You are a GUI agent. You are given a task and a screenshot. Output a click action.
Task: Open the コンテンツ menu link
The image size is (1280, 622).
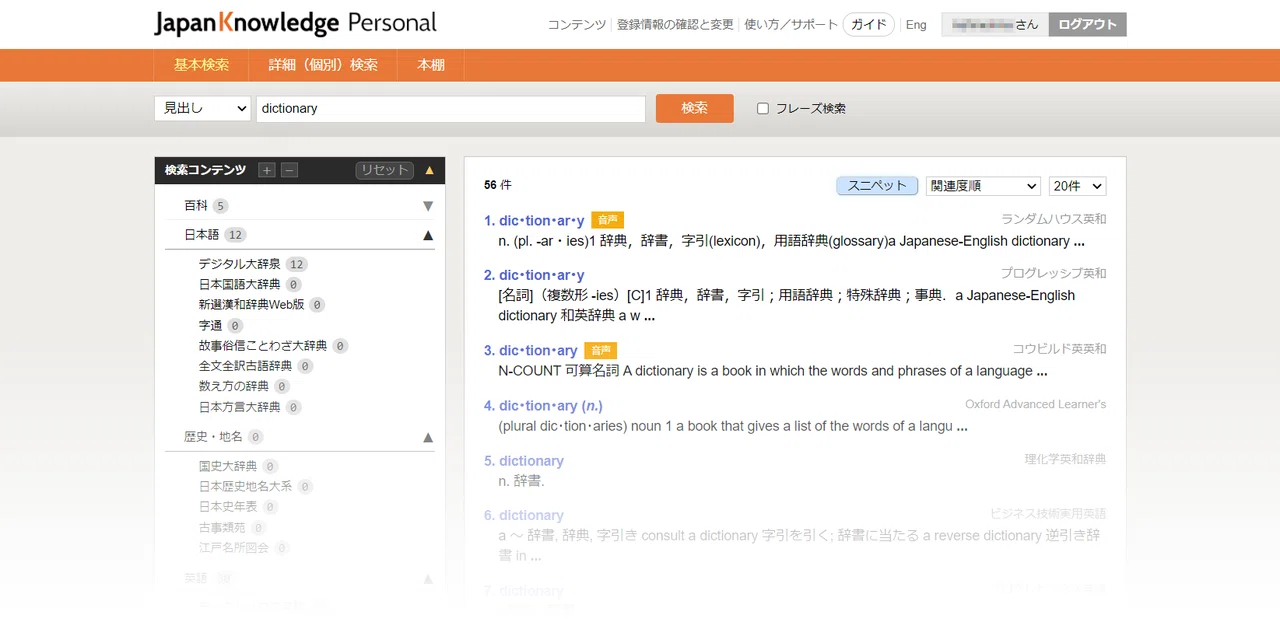[x=577, y=25]
